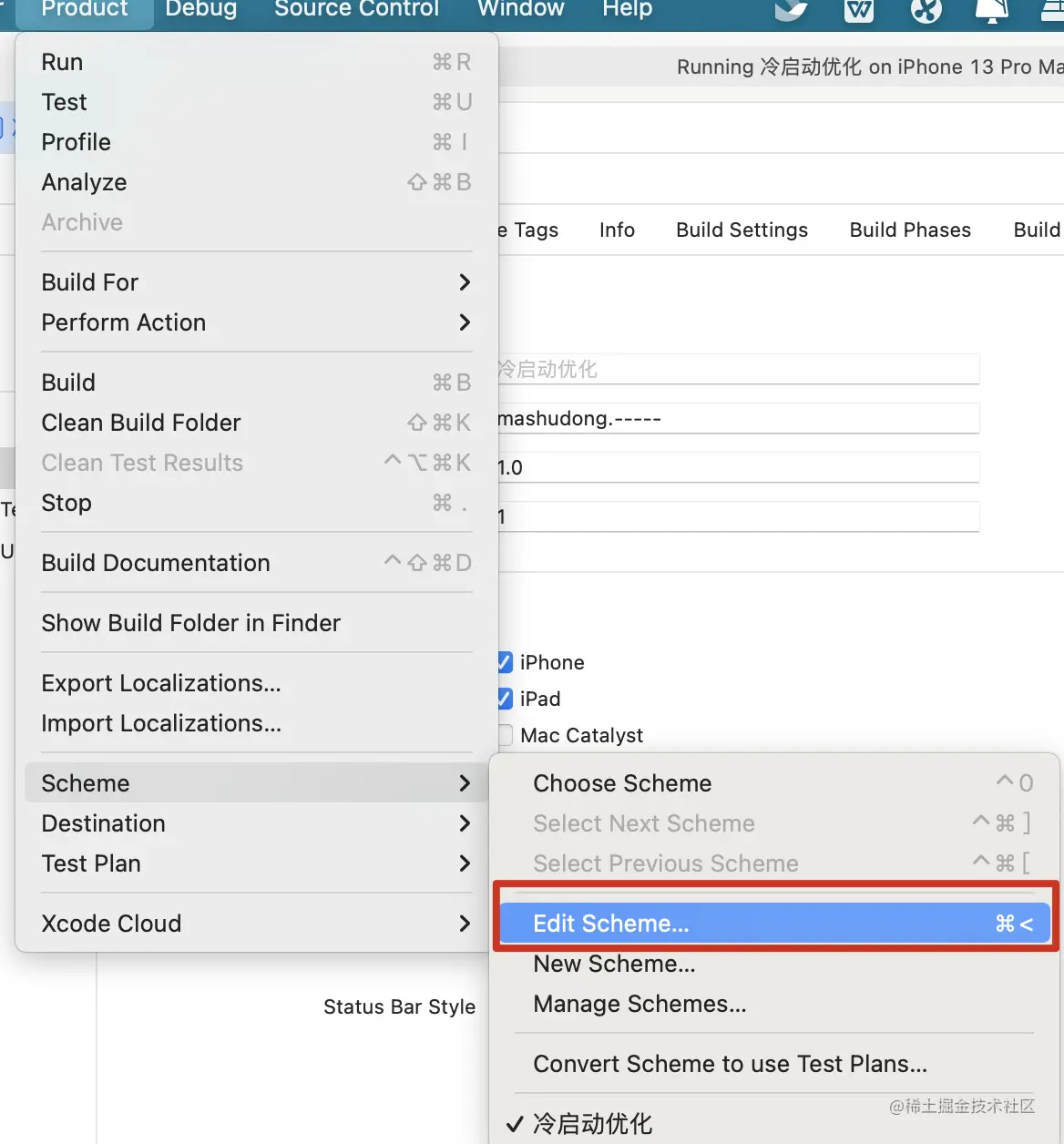Select Clean Build Folder
This screenshot has width=1064, height=1144.
point(257,423)
